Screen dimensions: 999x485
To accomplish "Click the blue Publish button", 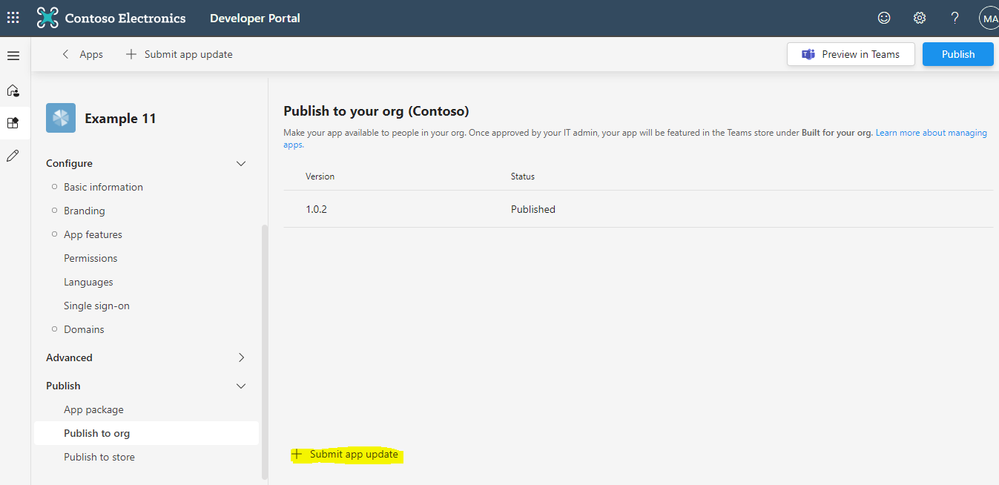I will 957,54.
